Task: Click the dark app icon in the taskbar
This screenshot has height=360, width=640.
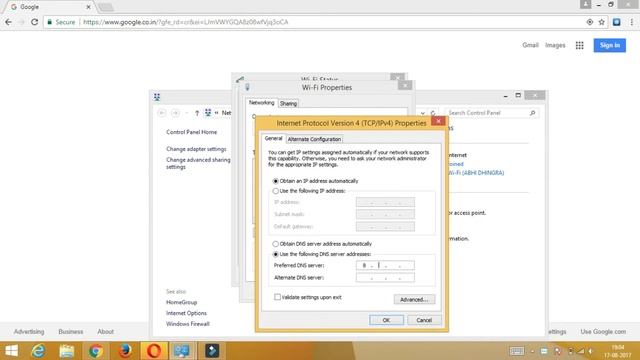Action: (212, 351)
